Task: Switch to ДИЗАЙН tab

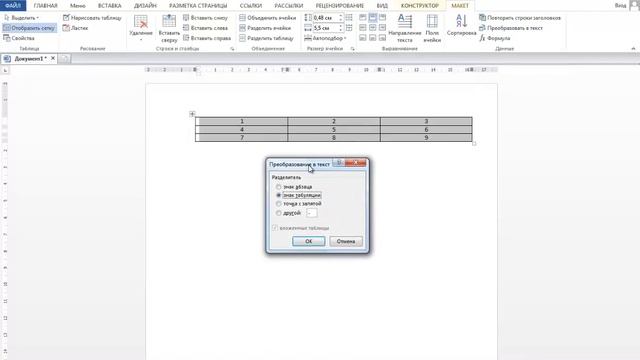Action: (145, 6)
